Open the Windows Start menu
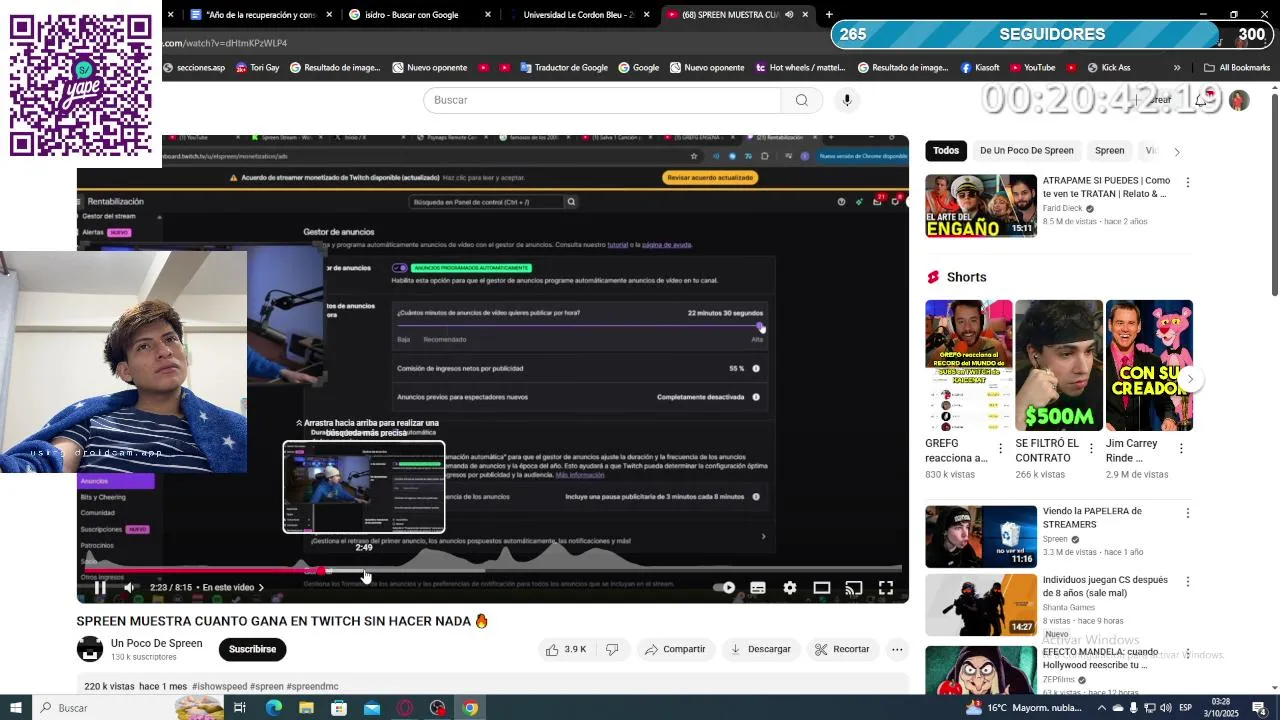 (16, 708)
